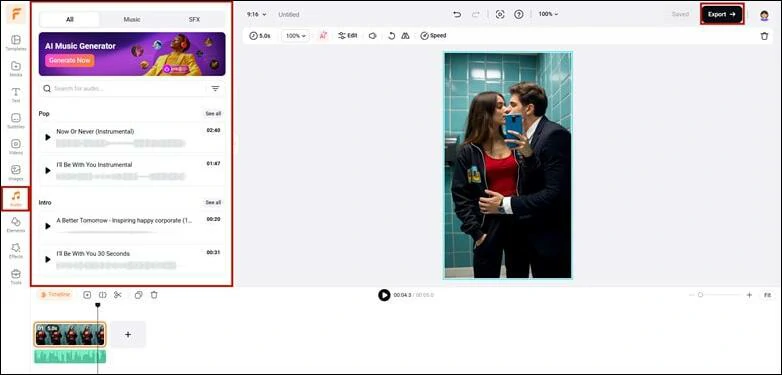Redo the last undone action

[475, 14]
